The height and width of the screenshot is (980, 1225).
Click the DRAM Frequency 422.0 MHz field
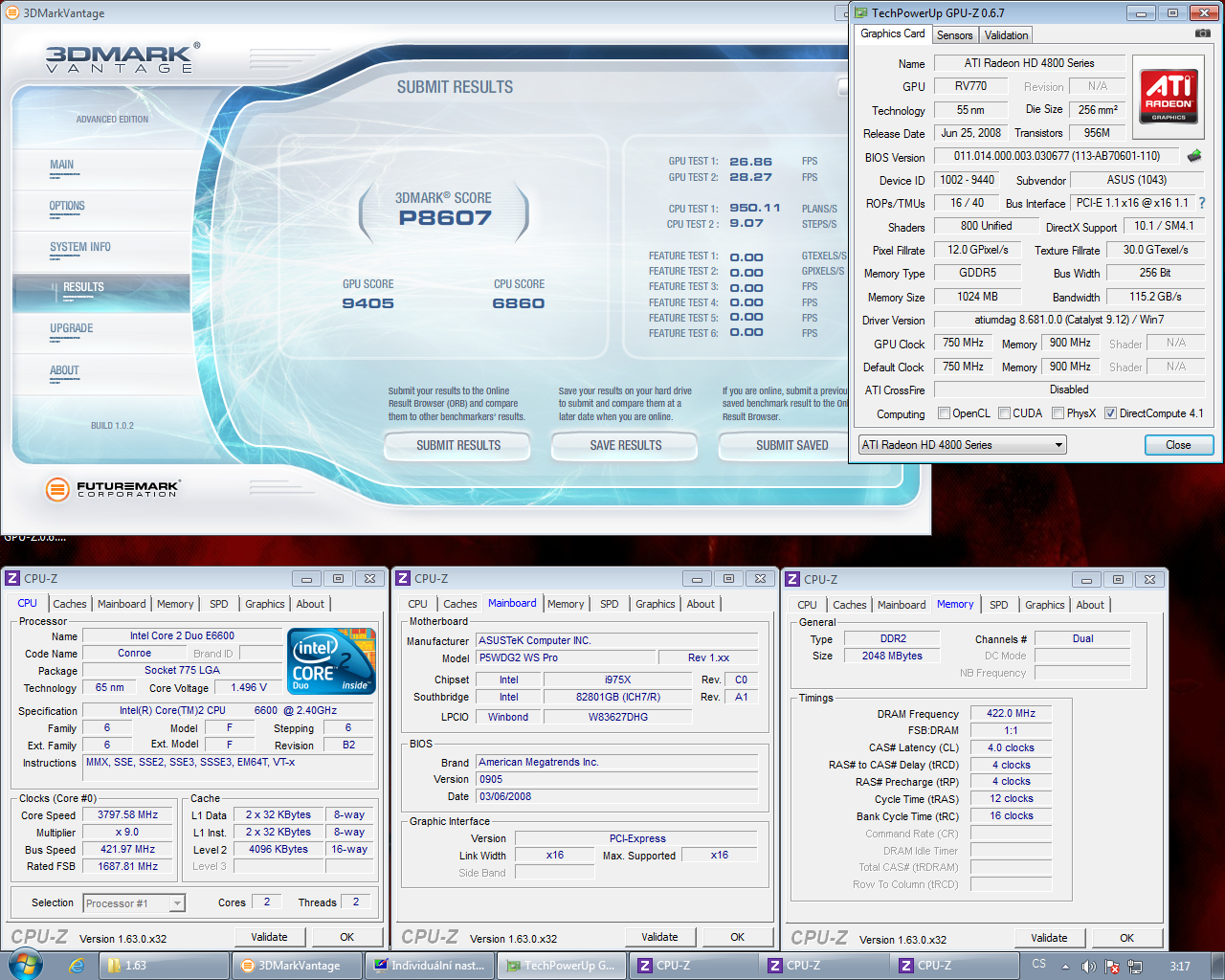(1012, 713)
